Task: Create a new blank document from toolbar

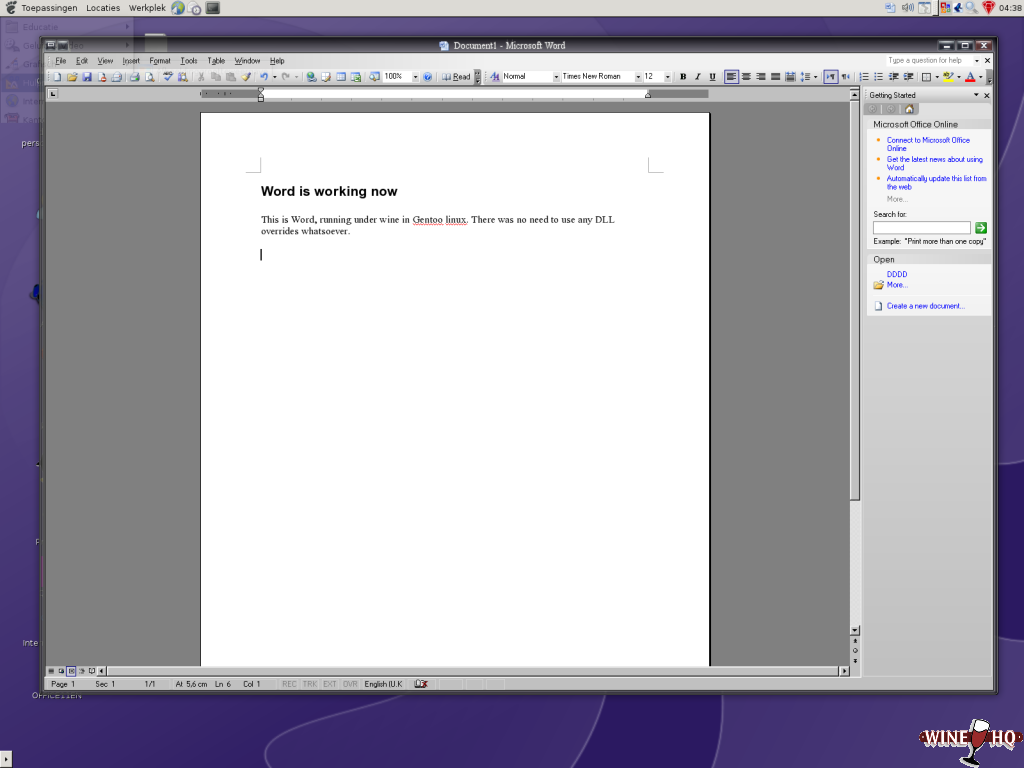Action: pos(57,77)
